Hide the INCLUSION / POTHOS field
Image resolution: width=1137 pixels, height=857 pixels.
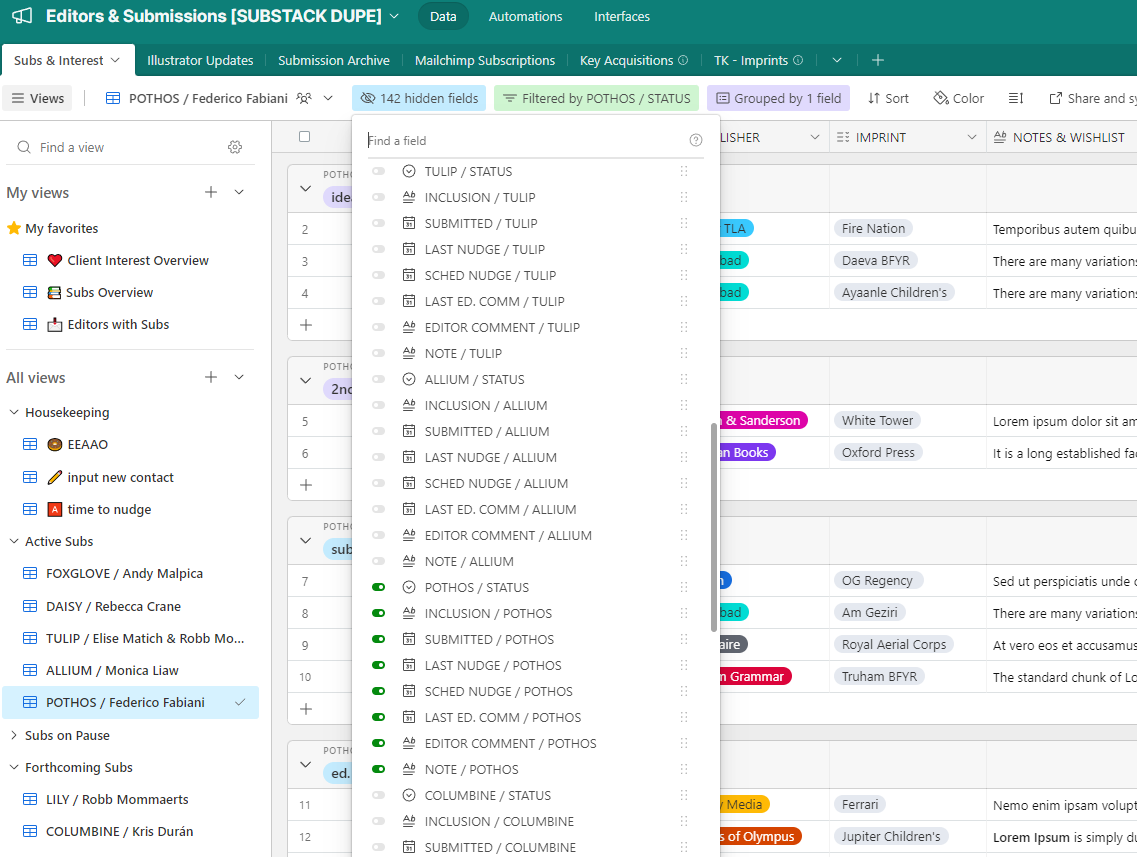[379, 613]
